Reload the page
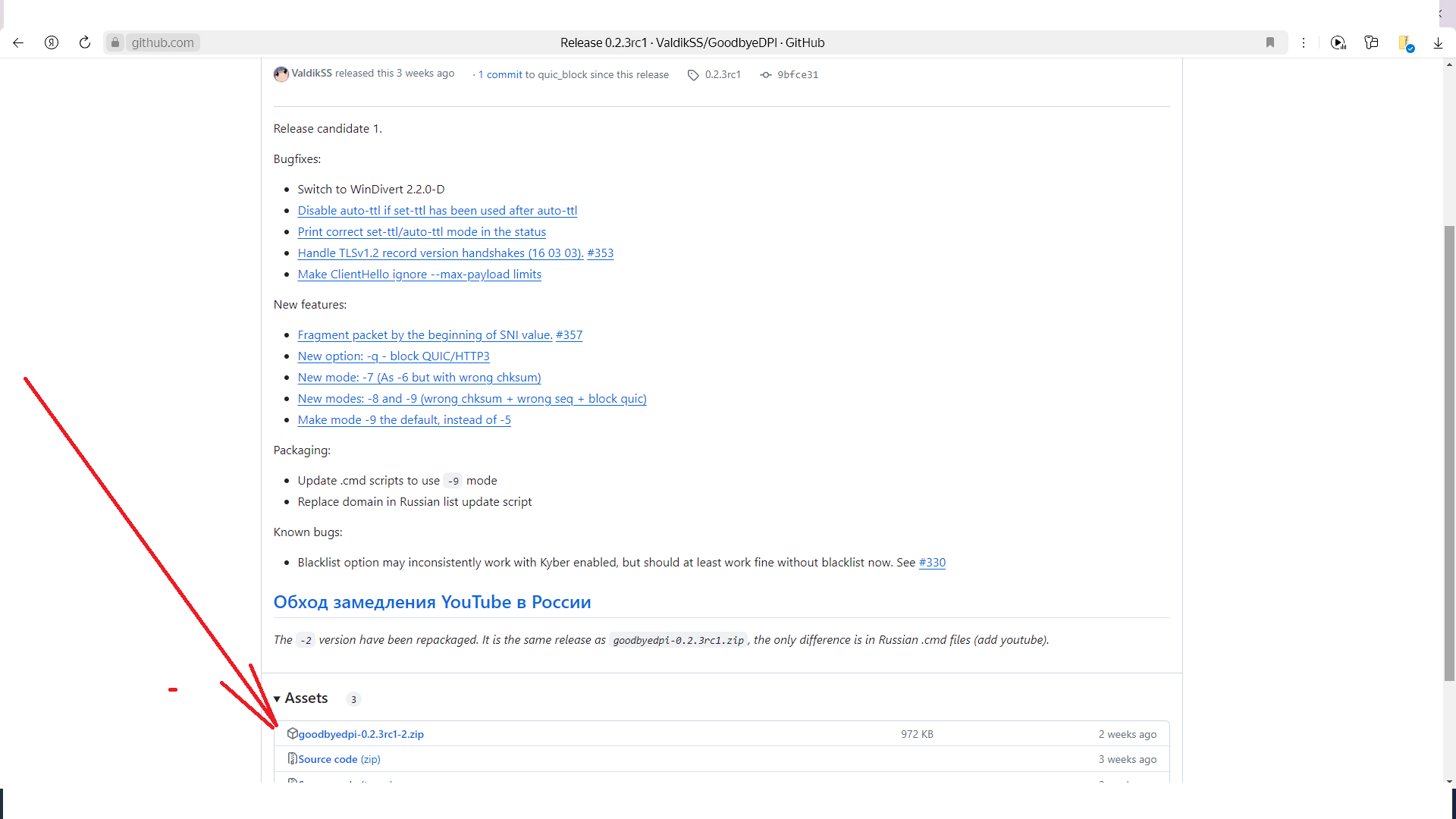Viewport: 1456px width, 819px height. 85,42
